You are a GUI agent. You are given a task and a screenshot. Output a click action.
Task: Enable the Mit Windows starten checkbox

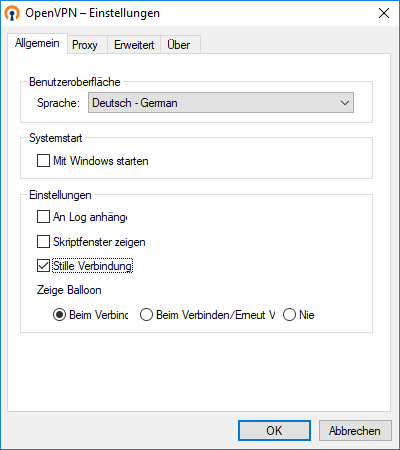point(43,161)
